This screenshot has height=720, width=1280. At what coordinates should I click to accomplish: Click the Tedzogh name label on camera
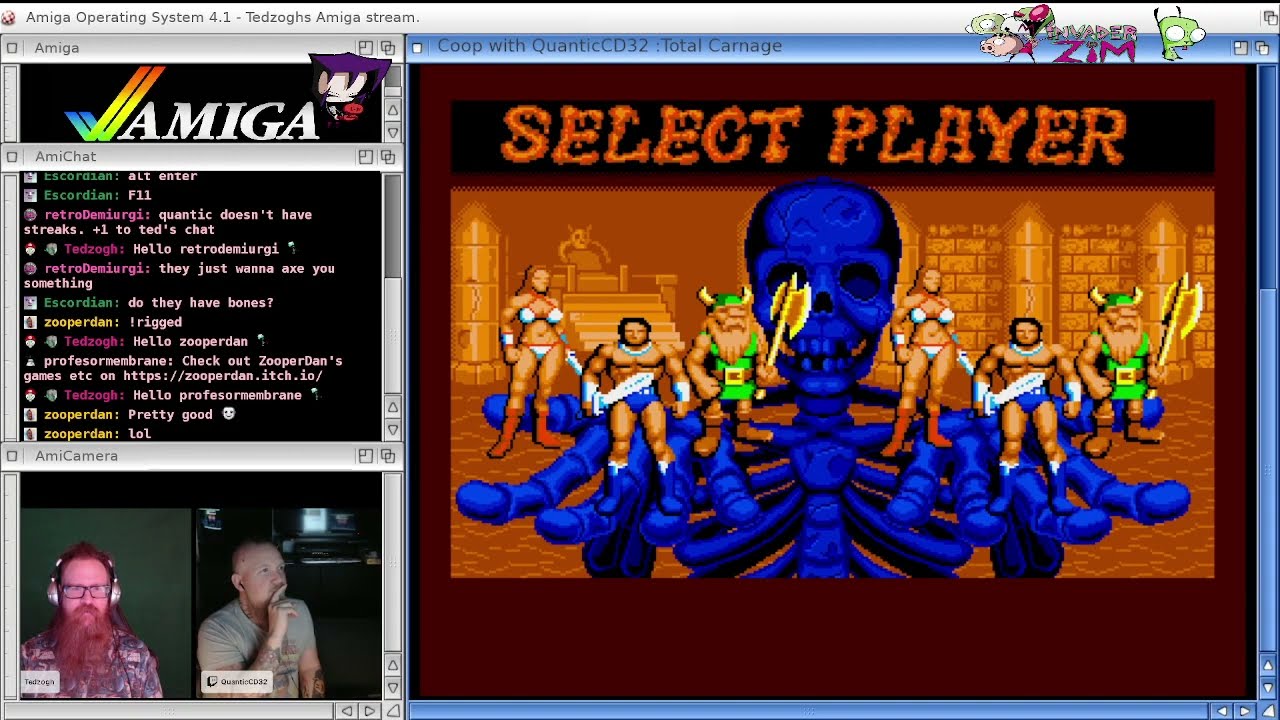point(40,682)
